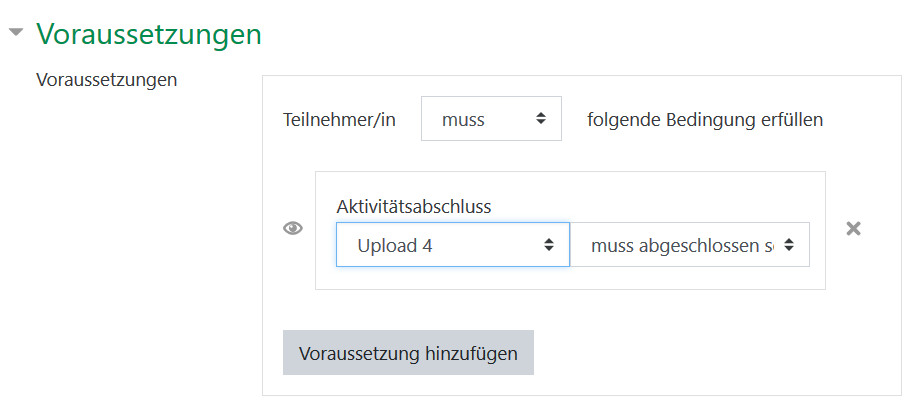Toggle the eye visibility icon for restriction
This screenshot has height=408, width=911.
[293, 228]
